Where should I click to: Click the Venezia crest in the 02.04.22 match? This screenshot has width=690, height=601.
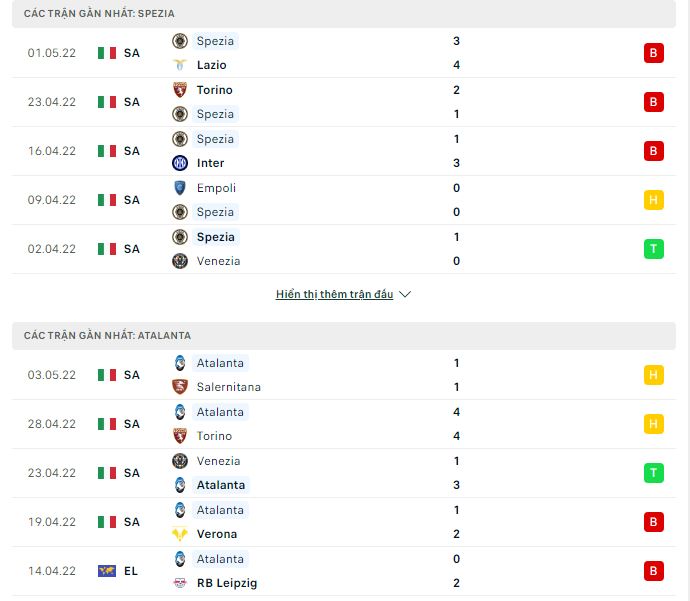[x=180, y=261]
